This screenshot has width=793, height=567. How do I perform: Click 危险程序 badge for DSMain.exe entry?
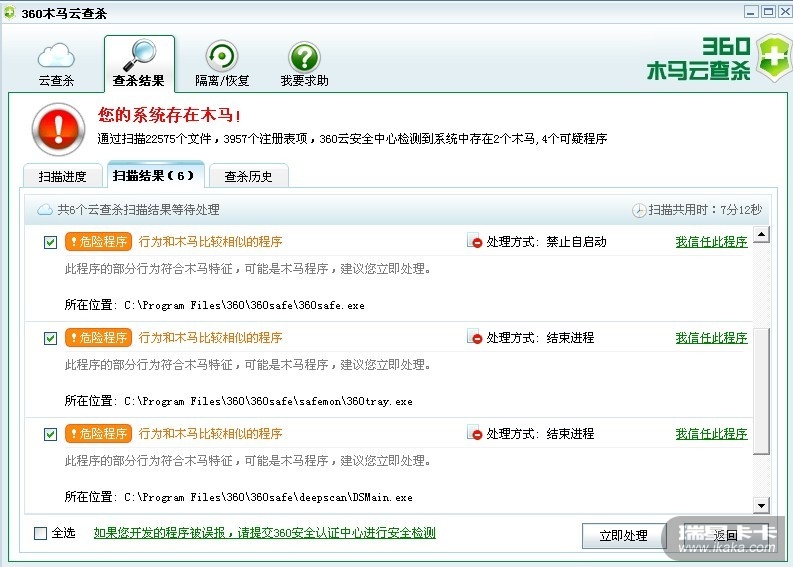[99, 433]
